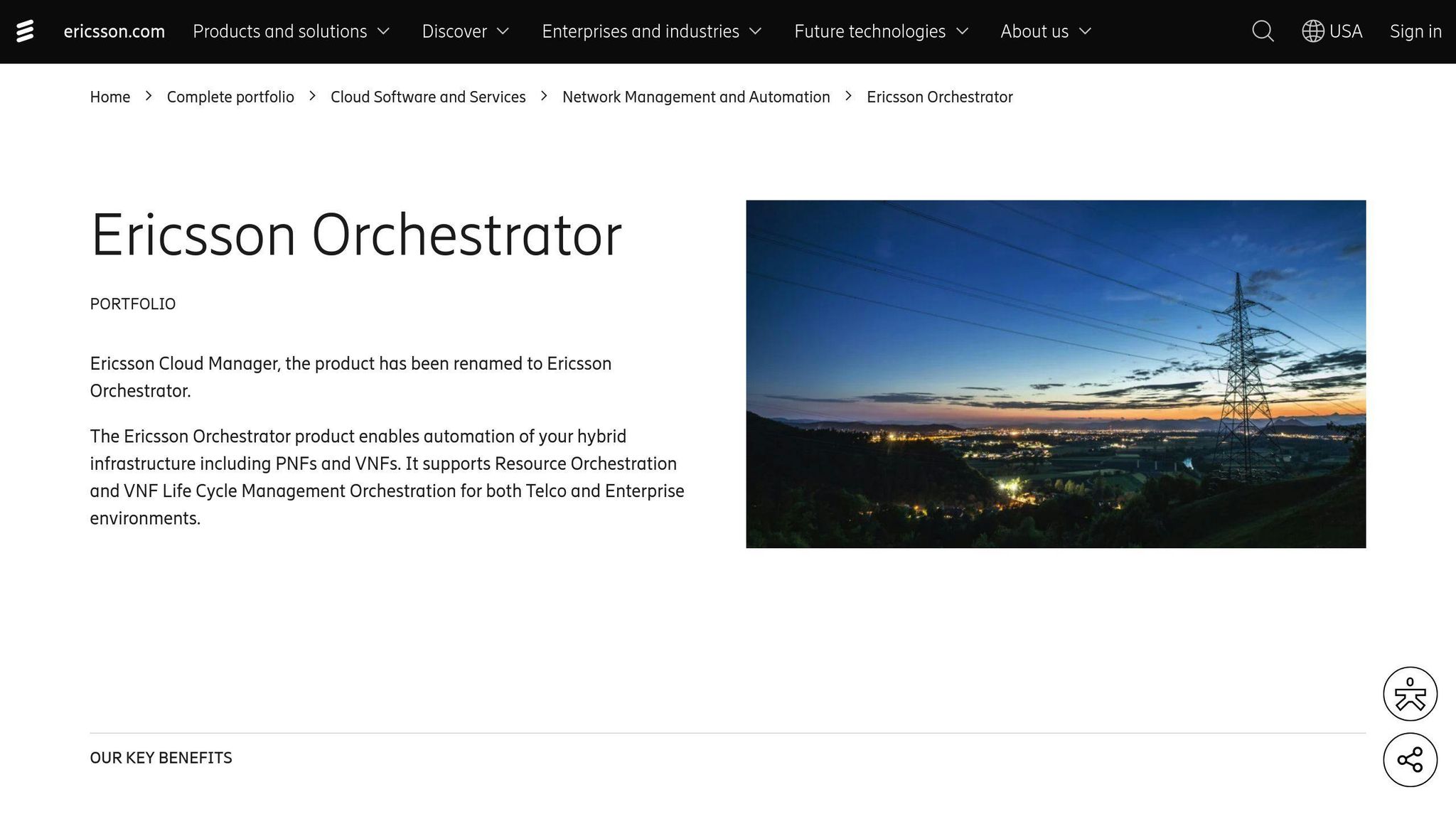Go to the ericsson.com home link
The width and height of the screenshot is (1456, 819).
coord(114,31)
